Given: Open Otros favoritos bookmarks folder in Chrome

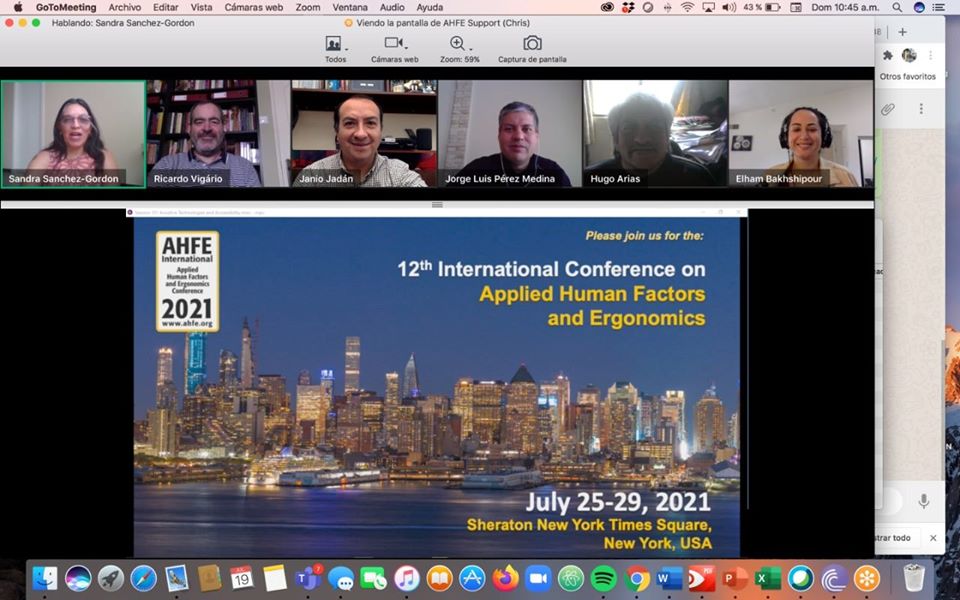Looking at the screenshot, I should 908,77.
